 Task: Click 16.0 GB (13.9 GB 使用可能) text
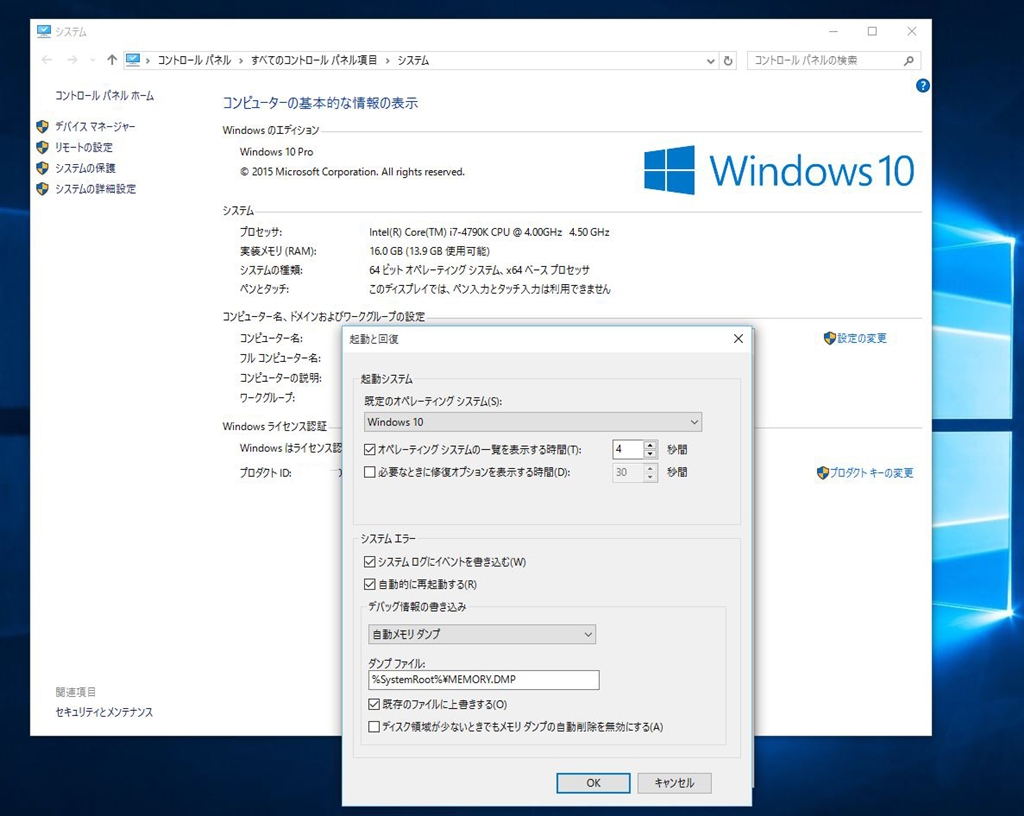pos(429,251)
